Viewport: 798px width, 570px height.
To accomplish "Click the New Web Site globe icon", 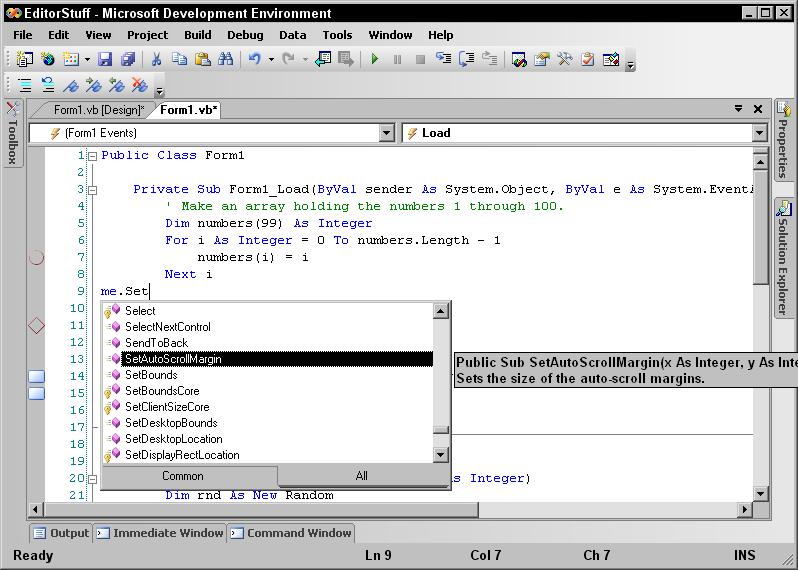I will [48, 59].
